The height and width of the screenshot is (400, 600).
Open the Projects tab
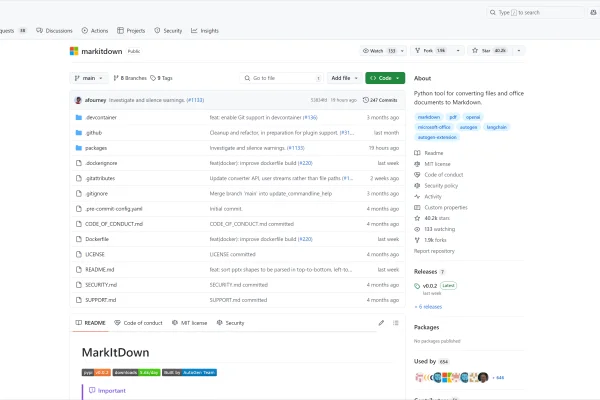coord(131,31)
